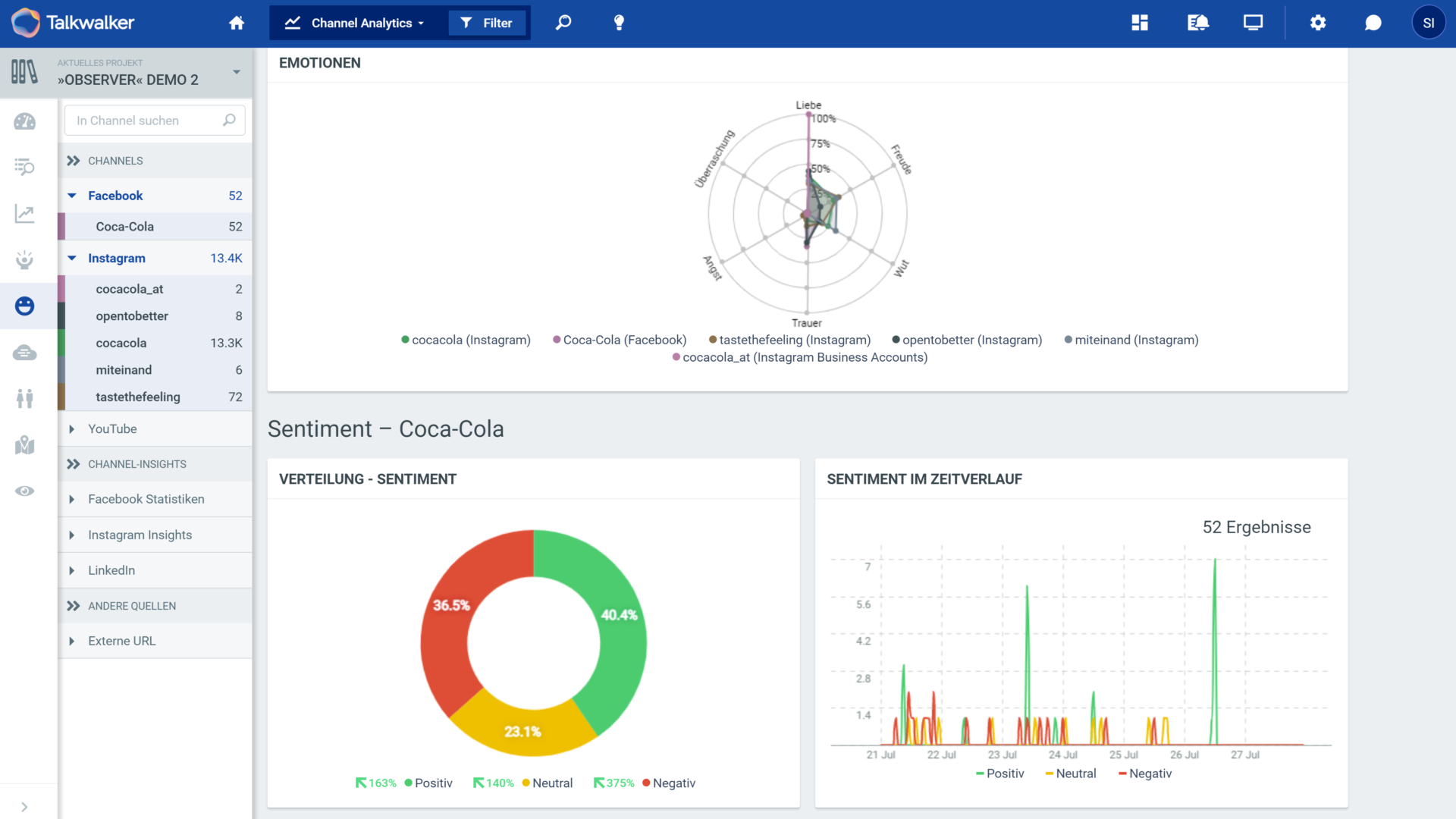Viewport: 1456px width, 819px height.
Task: Expand the left sidebar with bottom arrow
Action: 25,807
